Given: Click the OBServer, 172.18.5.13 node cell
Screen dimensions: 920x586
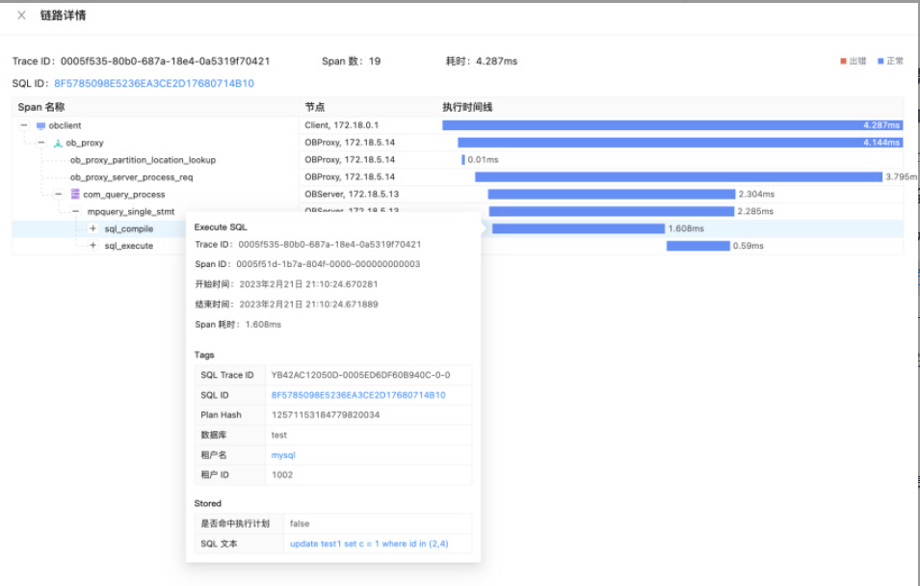Looking at the screenshot, I should (351, 194).
